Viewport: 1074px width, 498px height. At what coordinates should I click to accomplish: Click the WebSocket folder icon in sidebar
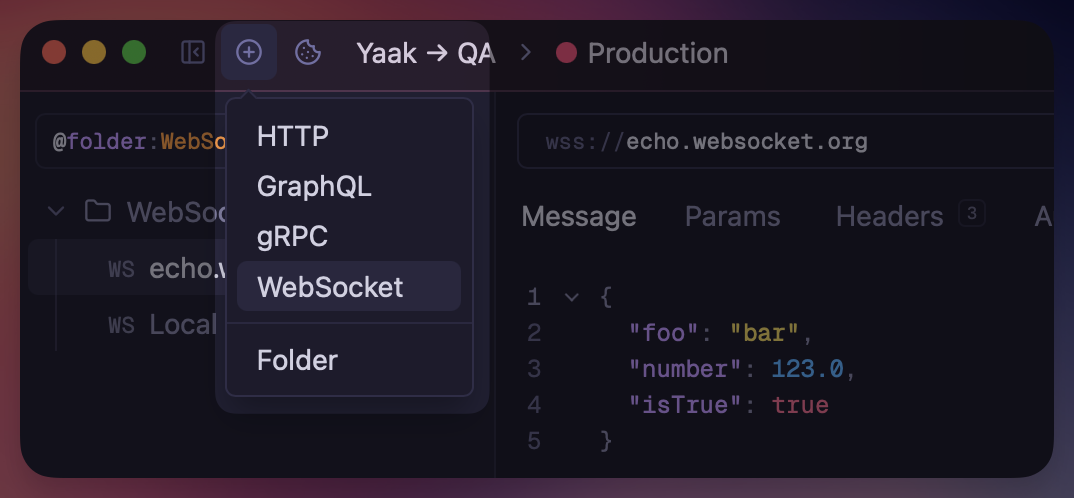tap(97, 212)
